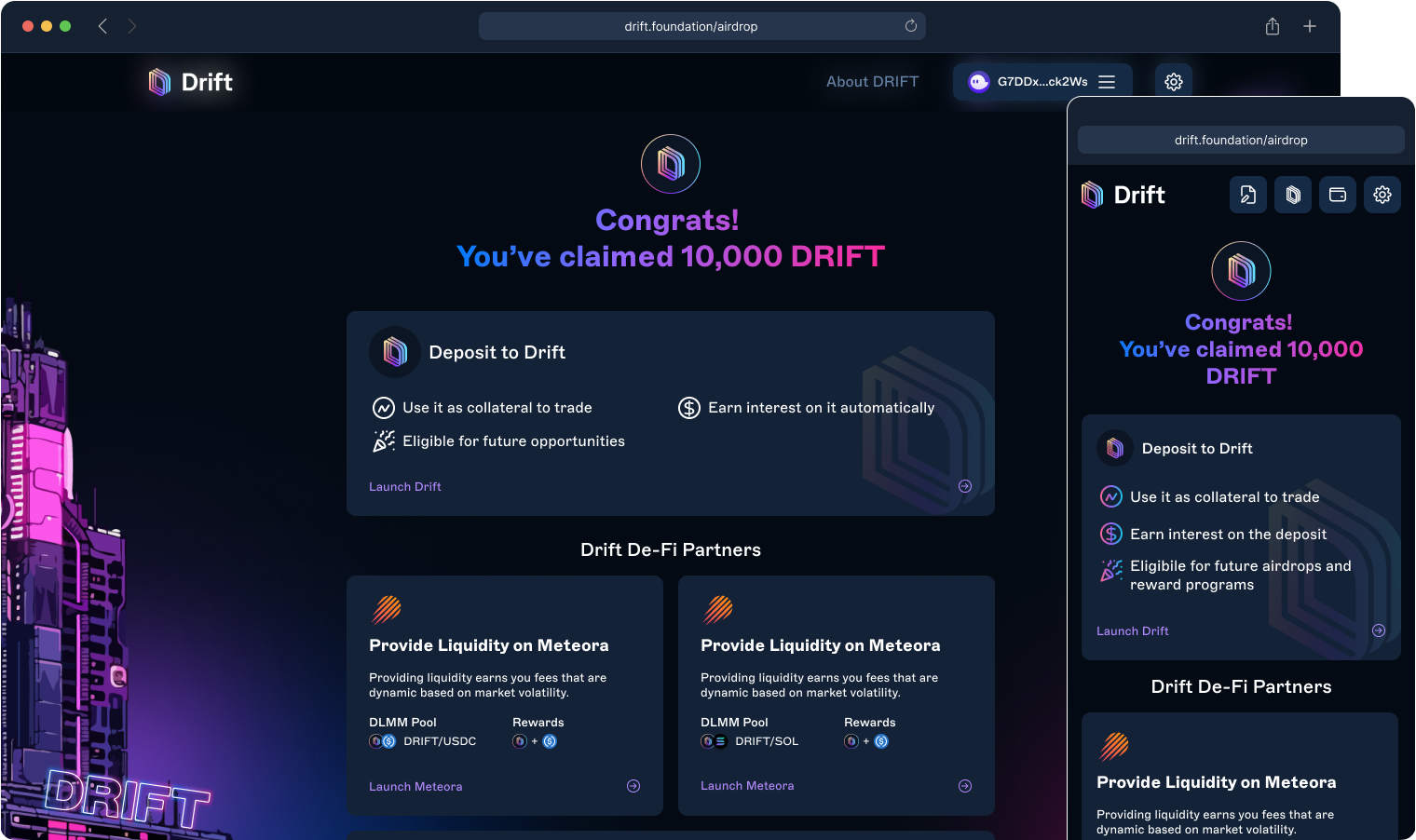Click arrow icon on the DRIFT/SOL card
The width and height of the screenshot is (1416, 840).
965,786
